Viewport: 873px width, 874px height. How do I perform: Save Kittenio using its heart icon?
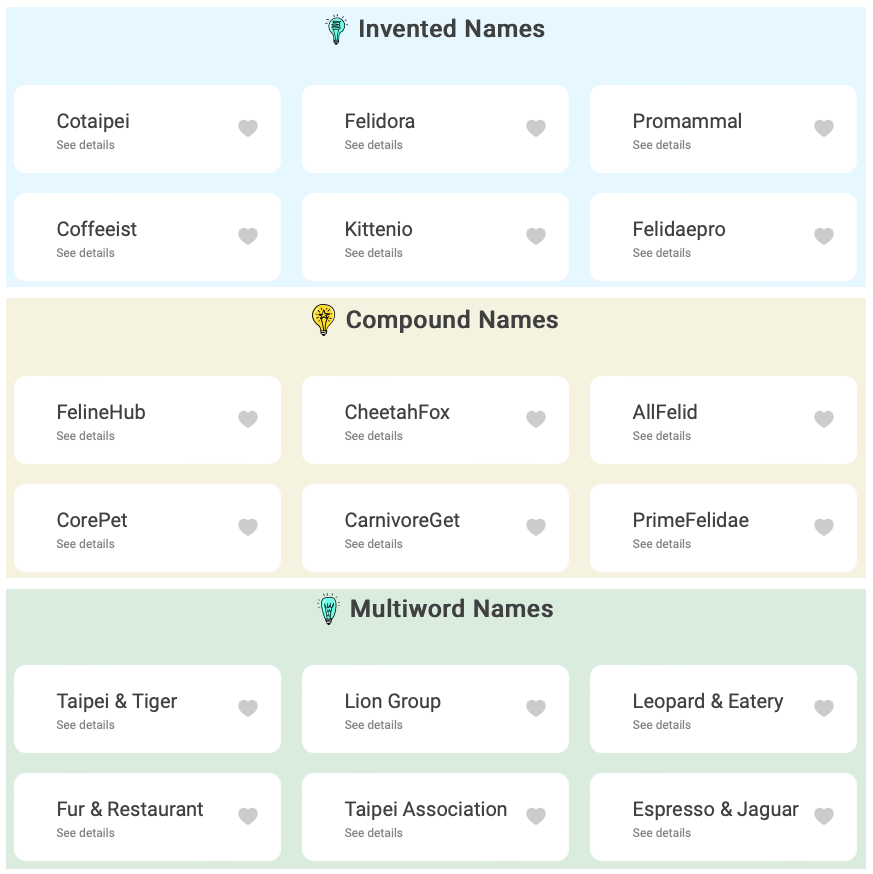(x=536, y=236)
